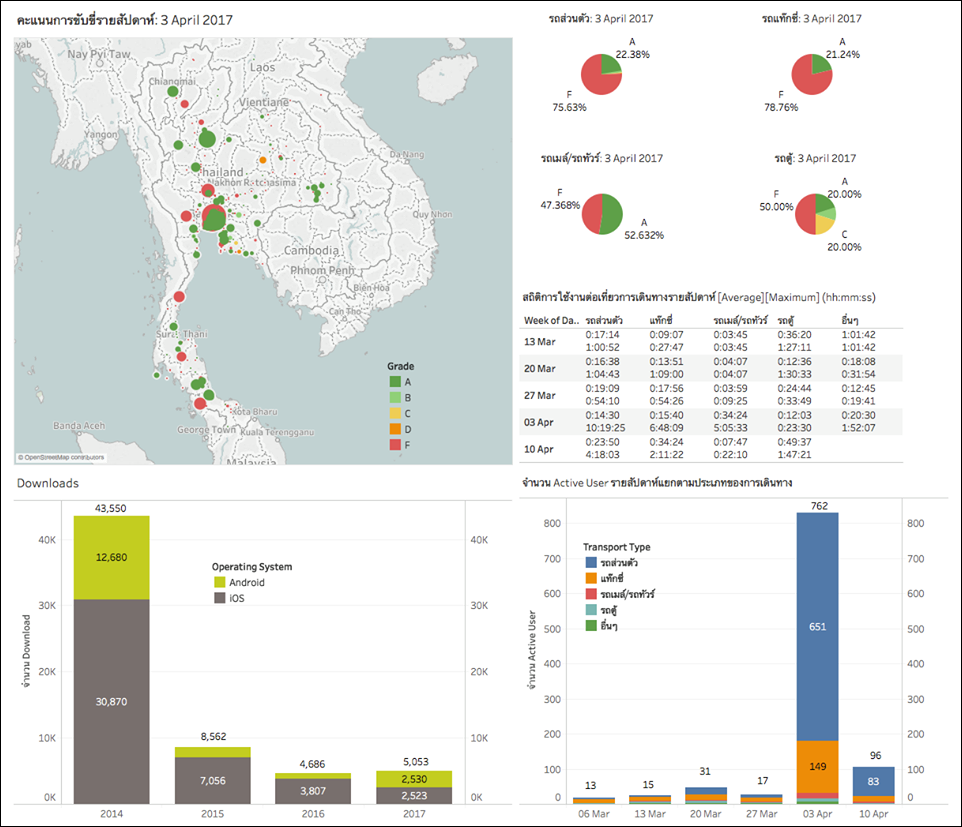Select Grade F red square in legend
Viewport: 962px width, 827px height.
pyautogui.click(x=394, y=442)
